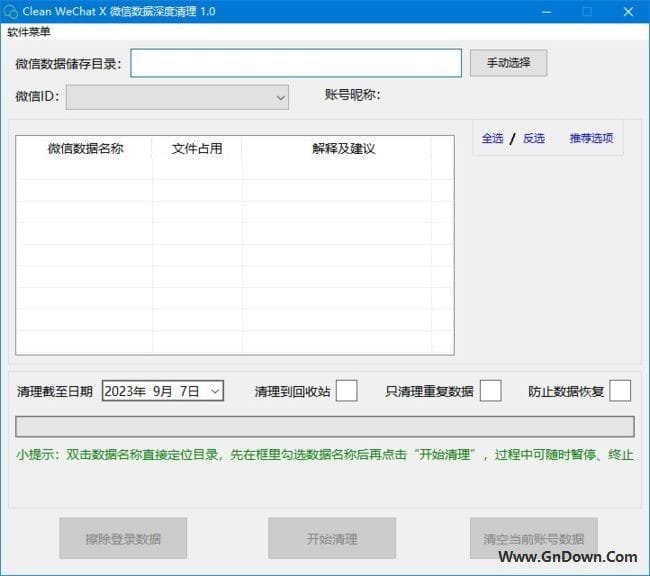This screenshot has height=576, width=650.
Task: Enable the 只清理重复数据 checkbox
Action: pos(490,391)
